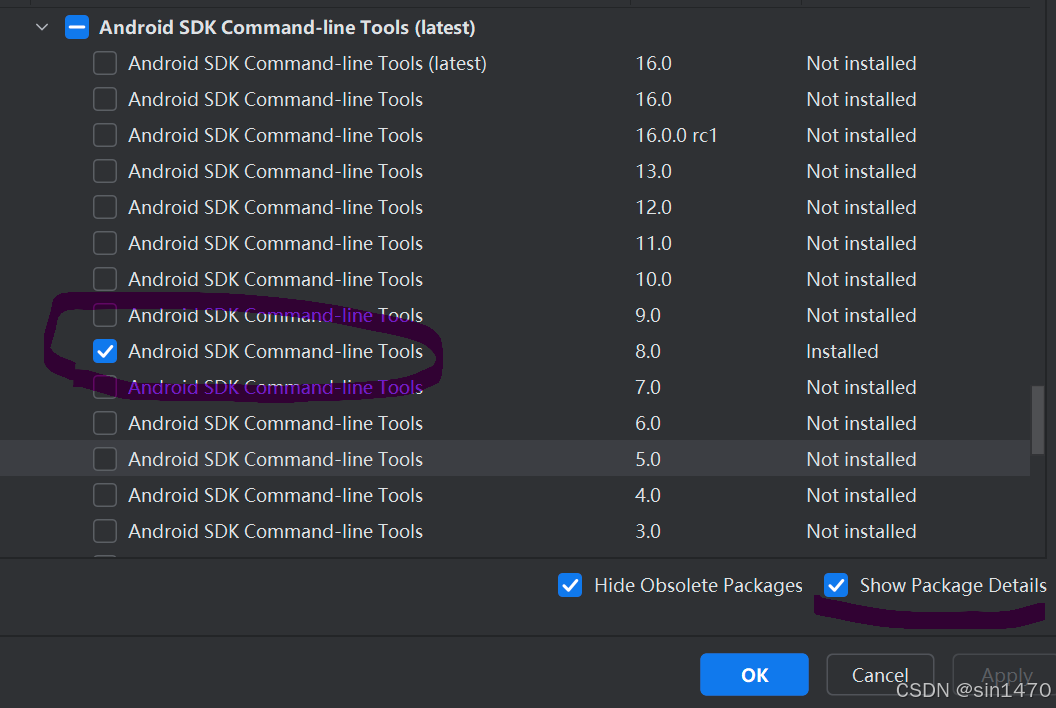Click the package list vertical scrollbar thumb
The width and height of the screenshot is (1056, 708).
click(1037, 420)
